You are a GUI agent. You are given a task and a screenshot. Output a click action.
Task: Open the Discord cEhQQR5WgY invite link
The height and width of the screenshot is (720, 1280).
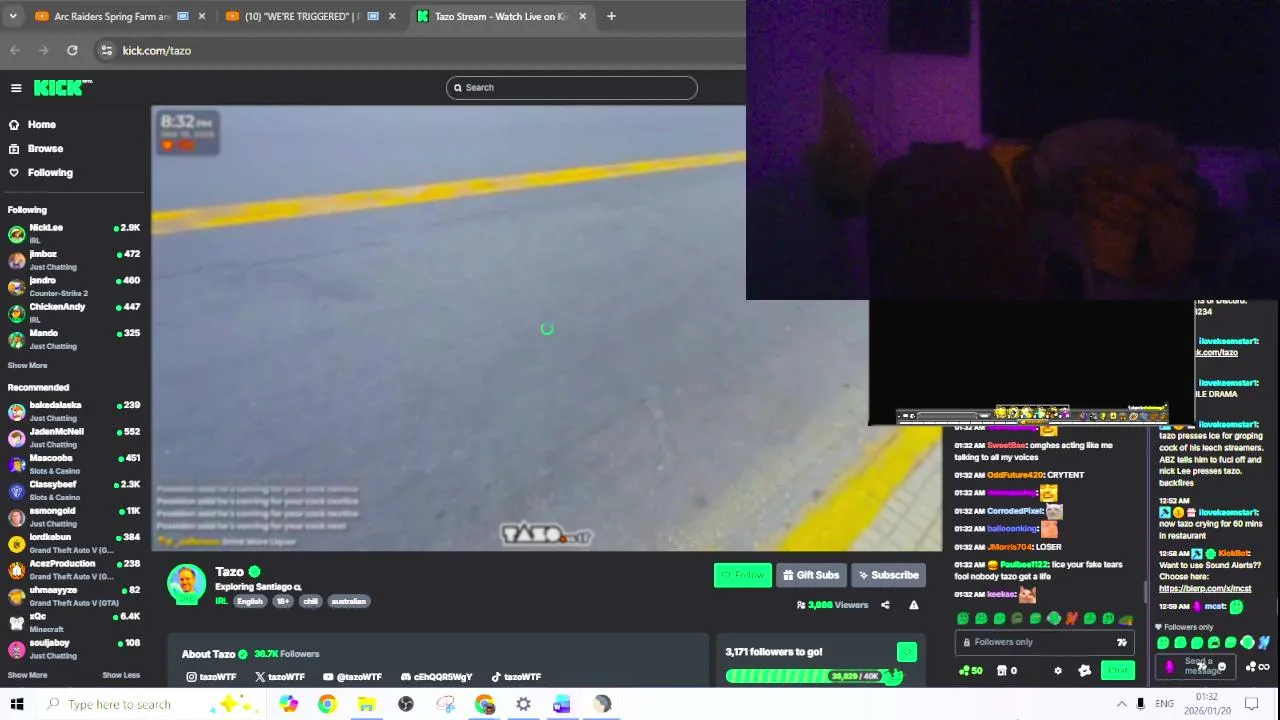click(436, 677)
